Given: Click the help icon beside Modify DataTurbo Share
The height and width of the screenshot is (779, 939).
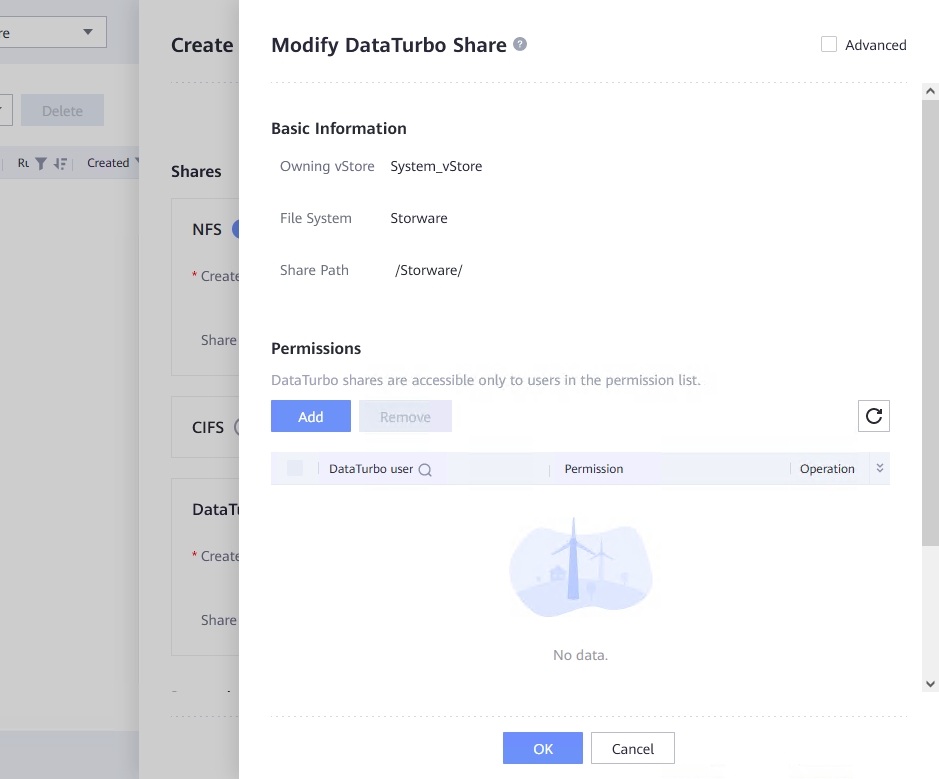Looking at the screenshot, I should point(520,44).
